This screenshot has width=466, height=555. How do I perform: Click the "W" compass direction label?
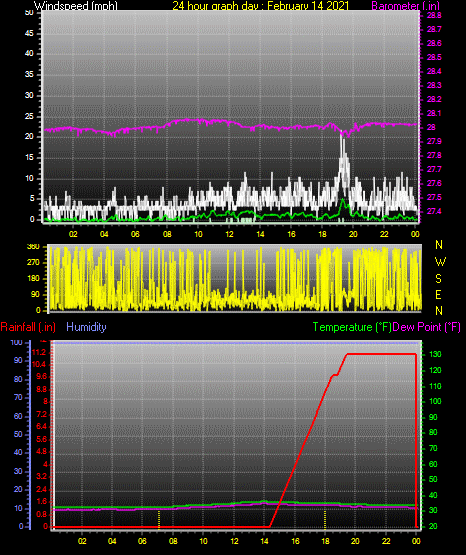point(440,262)
